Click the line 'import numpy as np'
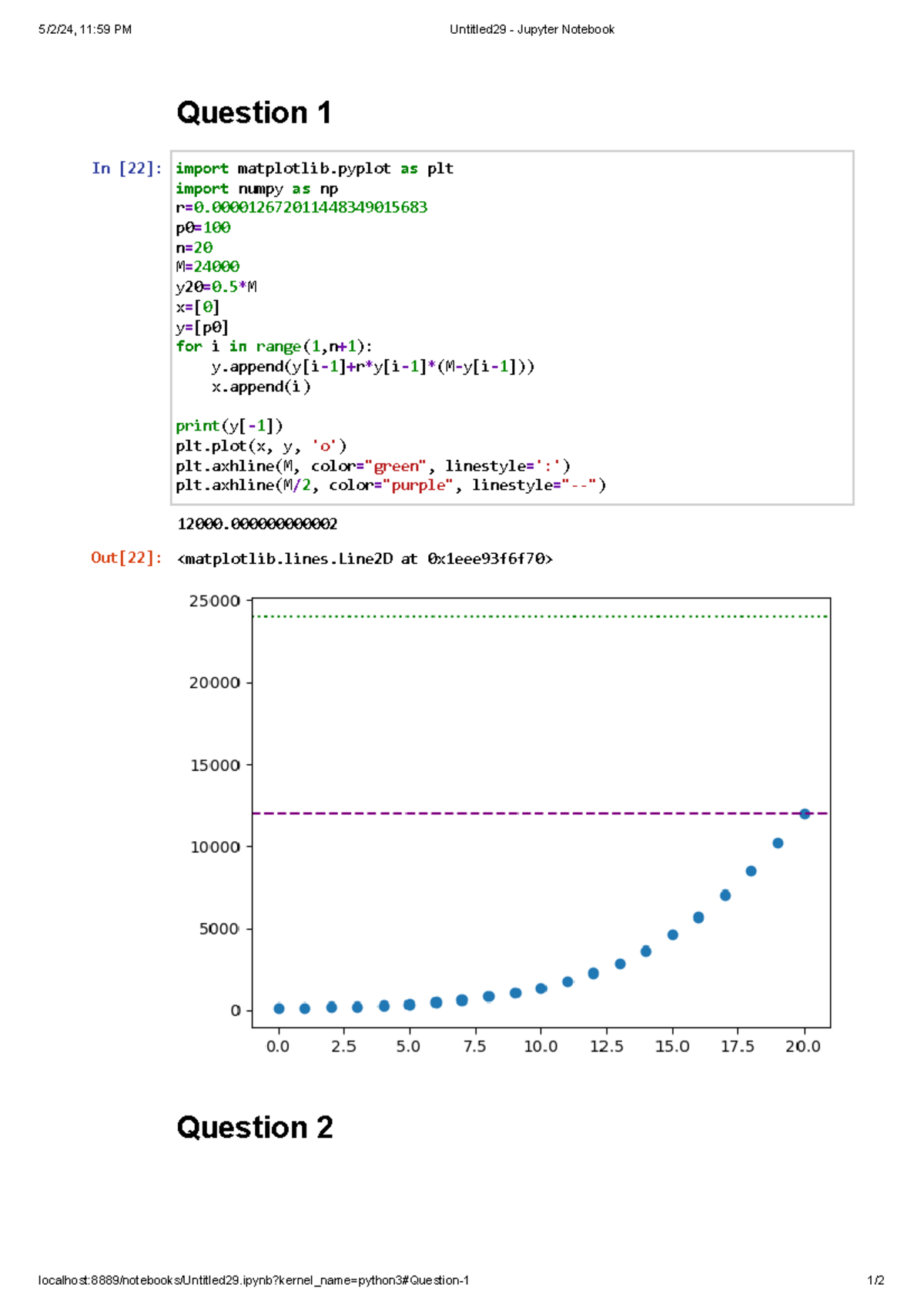 256,189
